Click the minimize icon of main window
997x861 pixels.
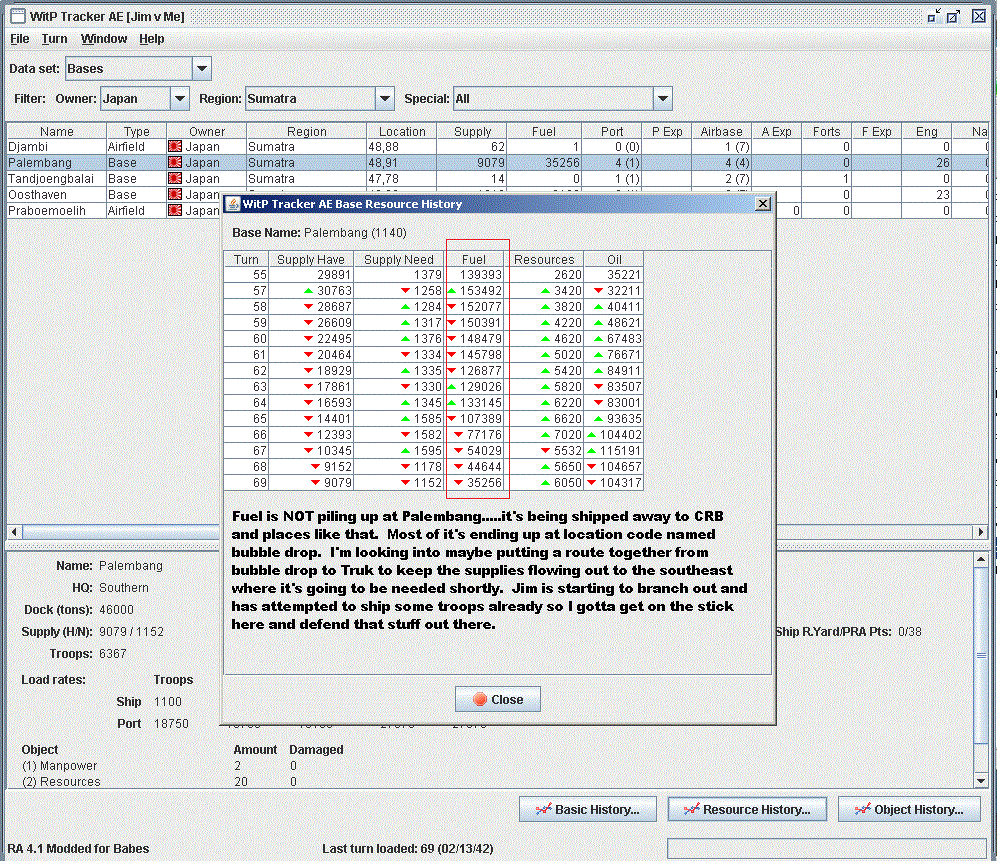pyautogui.click(x=933, y=17)
